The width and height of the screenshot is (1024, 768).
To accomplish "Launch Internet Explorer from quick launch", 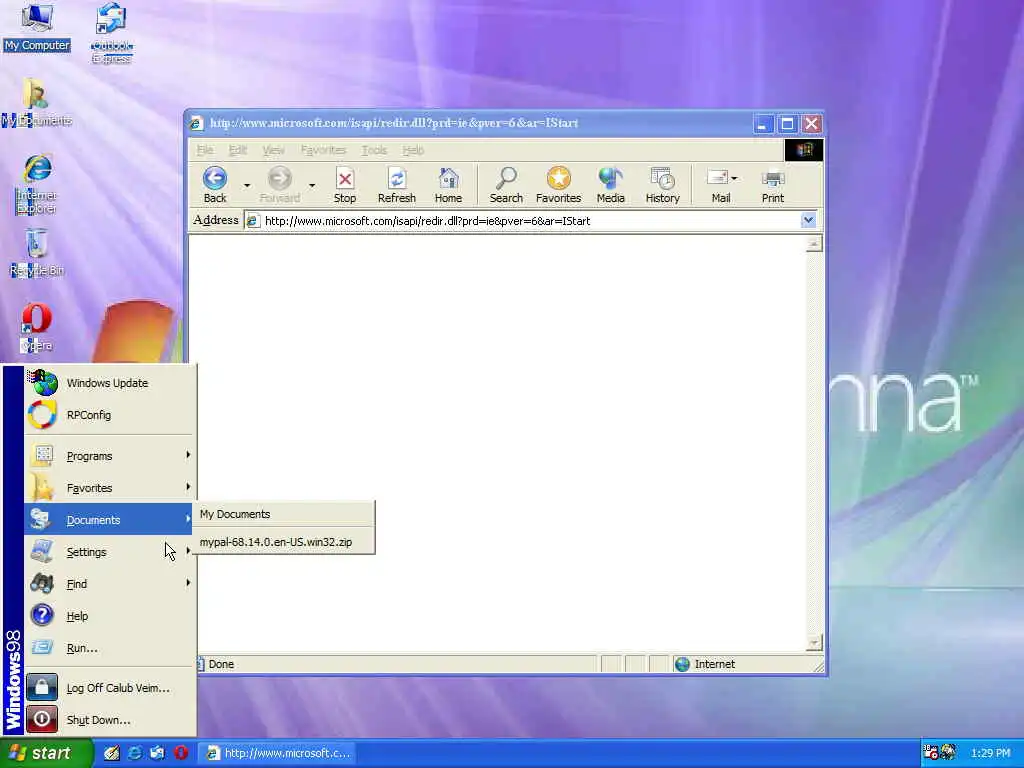I will click(x=135, y=753).
